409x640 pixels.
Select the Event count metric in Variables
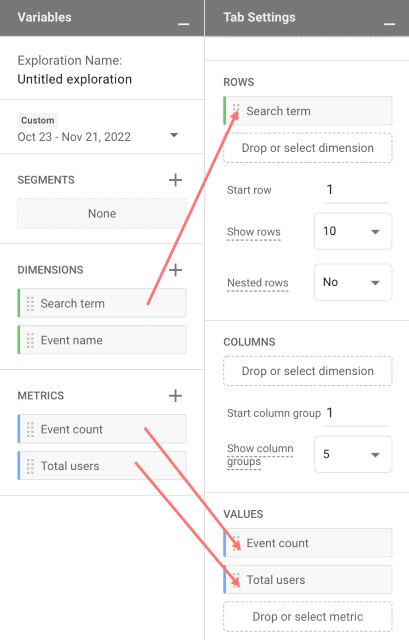tap(102, 429)
